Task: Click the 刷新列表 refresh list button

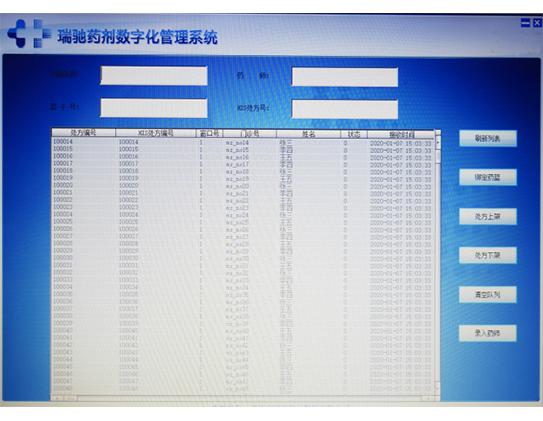Action: 488,138
